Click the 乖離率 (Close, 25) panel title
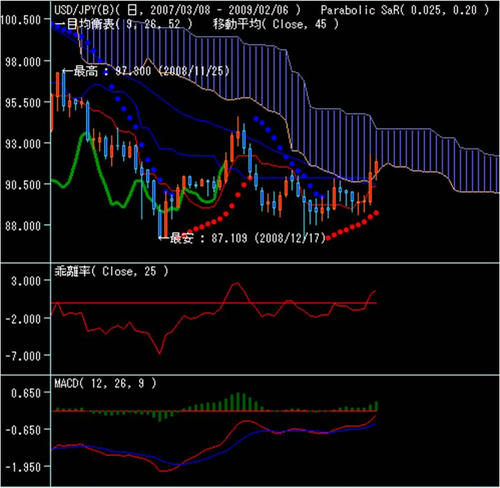Screen dimensions: 500x488 pos(111,271)
